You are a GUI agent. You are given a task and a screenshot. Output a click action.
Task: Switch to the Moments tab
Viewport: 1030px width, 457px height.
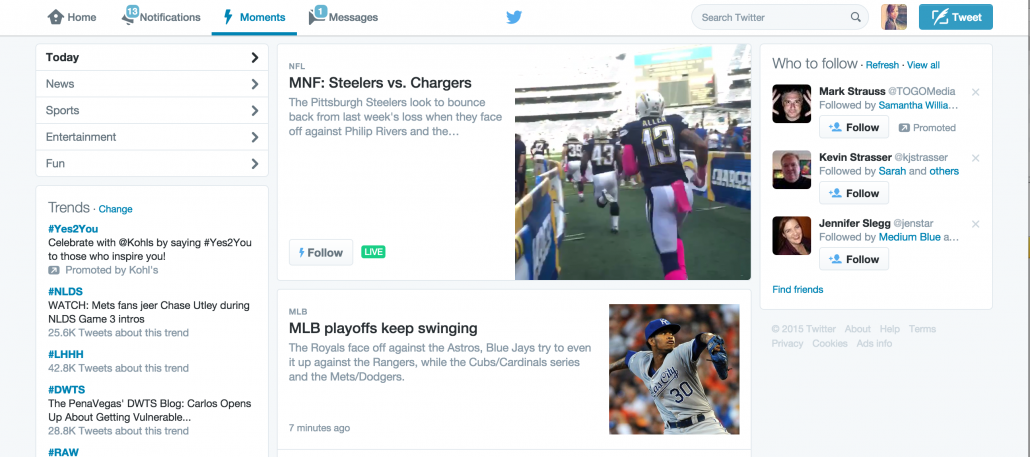(254, 17)
